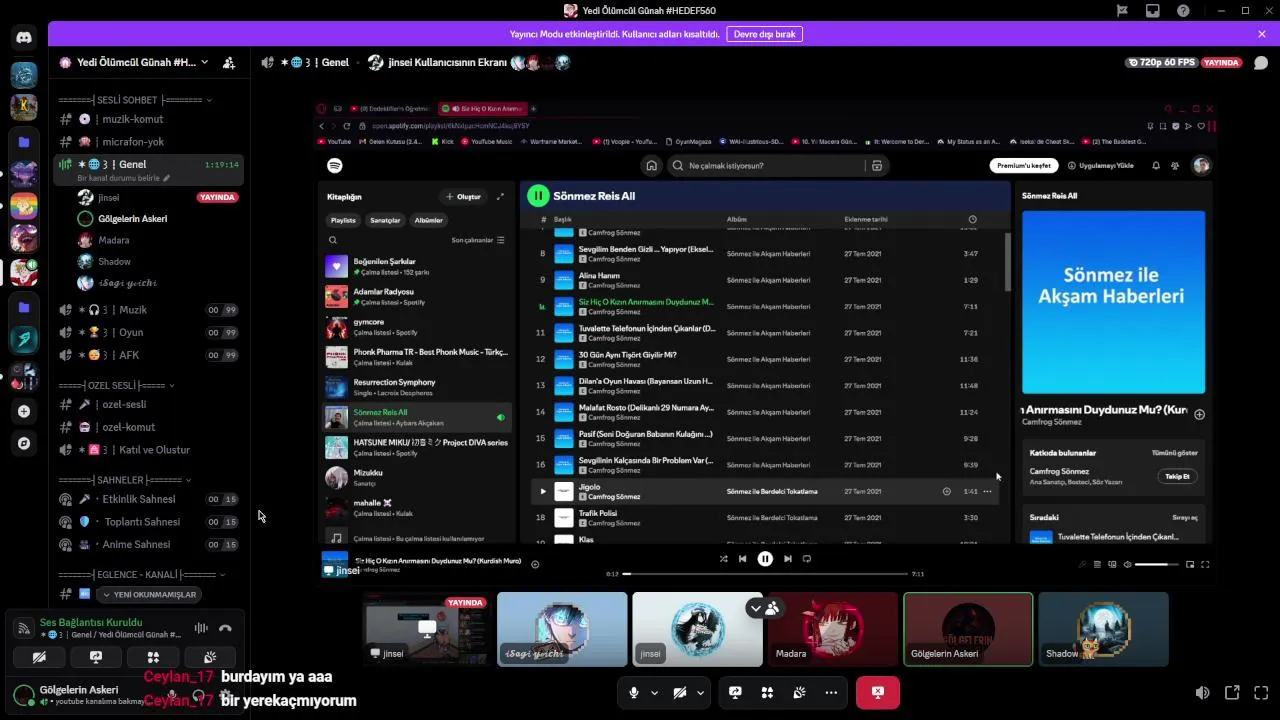
Task: Open camera options chevron in call controls
Action: pyautogui.click(x=701, y=692)
